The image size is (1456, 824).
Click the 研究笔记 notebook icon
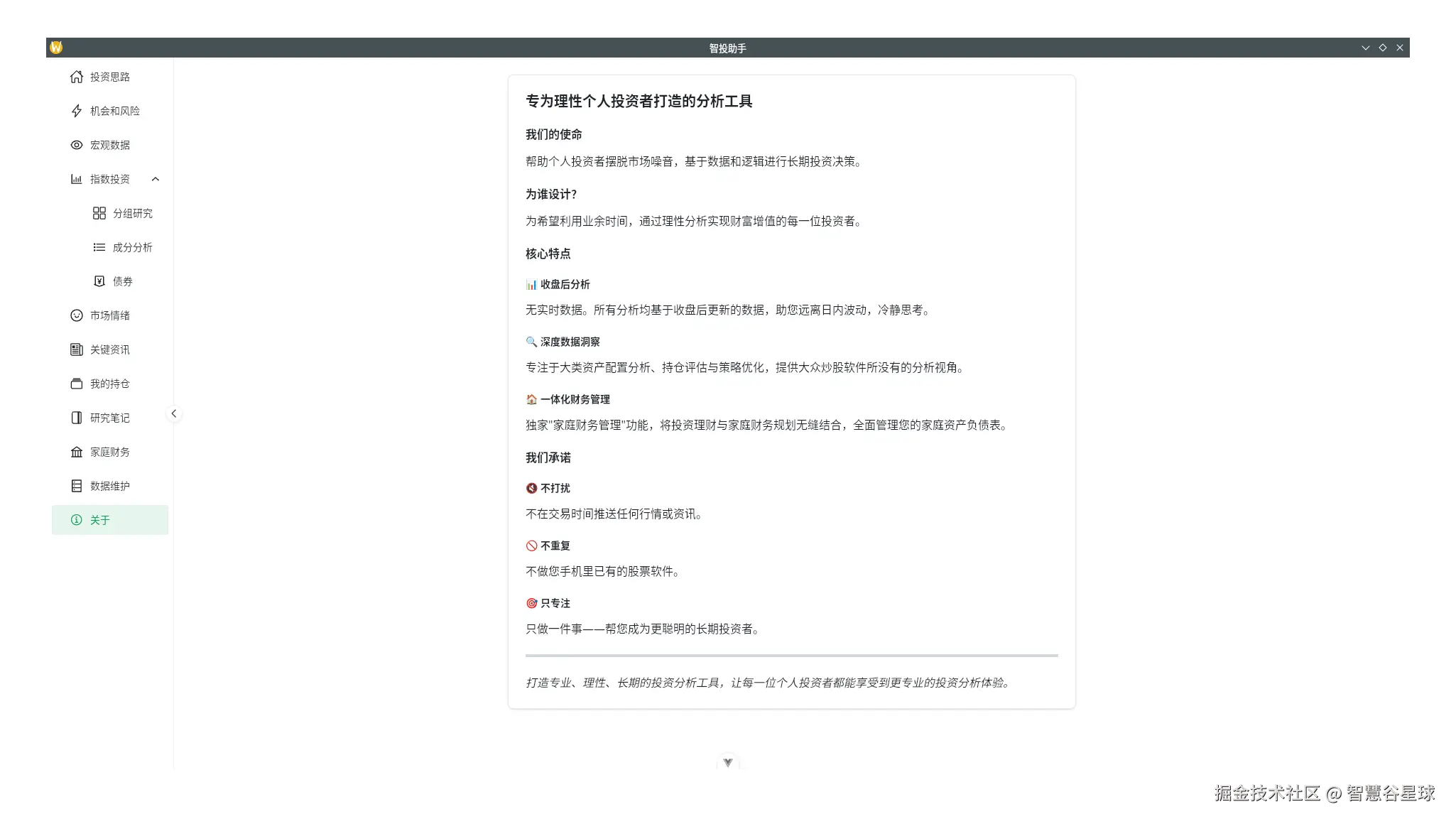coord(77,417)
